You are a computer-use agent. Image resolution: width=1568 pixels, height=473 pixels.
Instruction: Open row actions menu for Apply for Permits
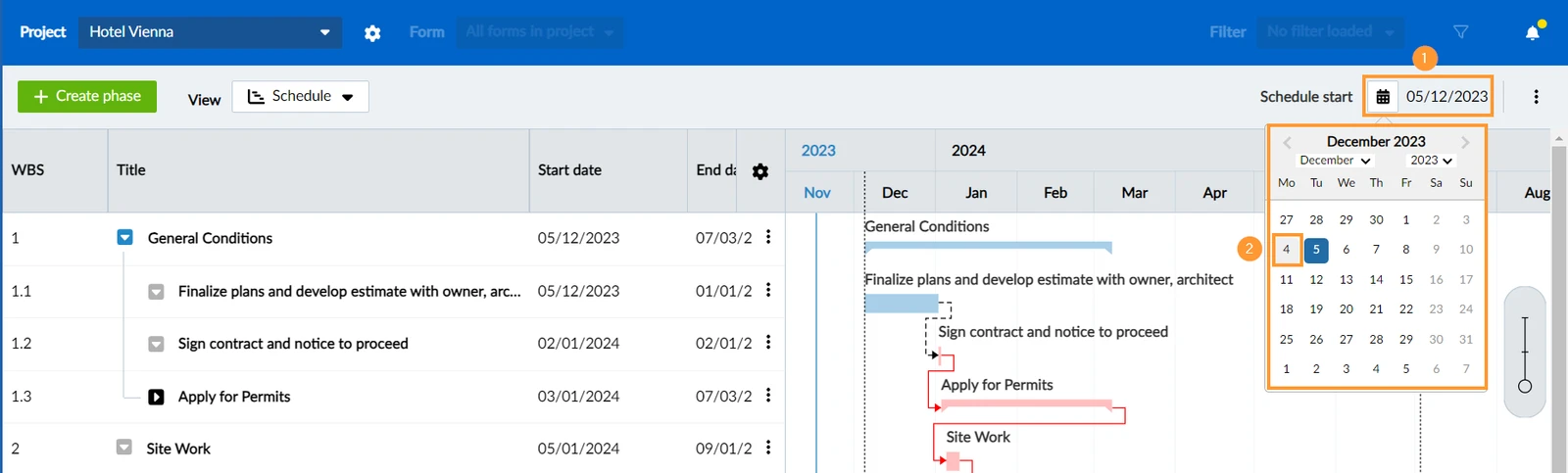point(768,396)
